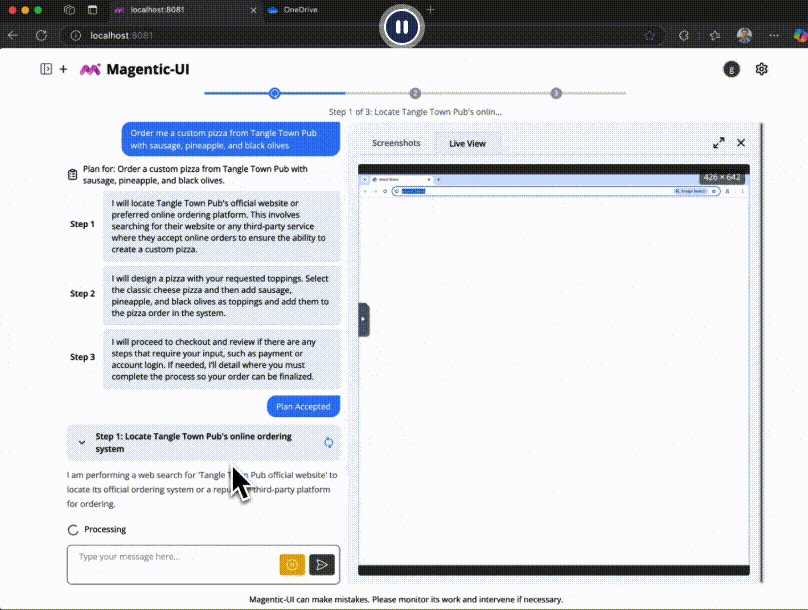808x610 pixels.
Task: Click the refresh spinner on Step 1 header
Action: pos(328,443)
